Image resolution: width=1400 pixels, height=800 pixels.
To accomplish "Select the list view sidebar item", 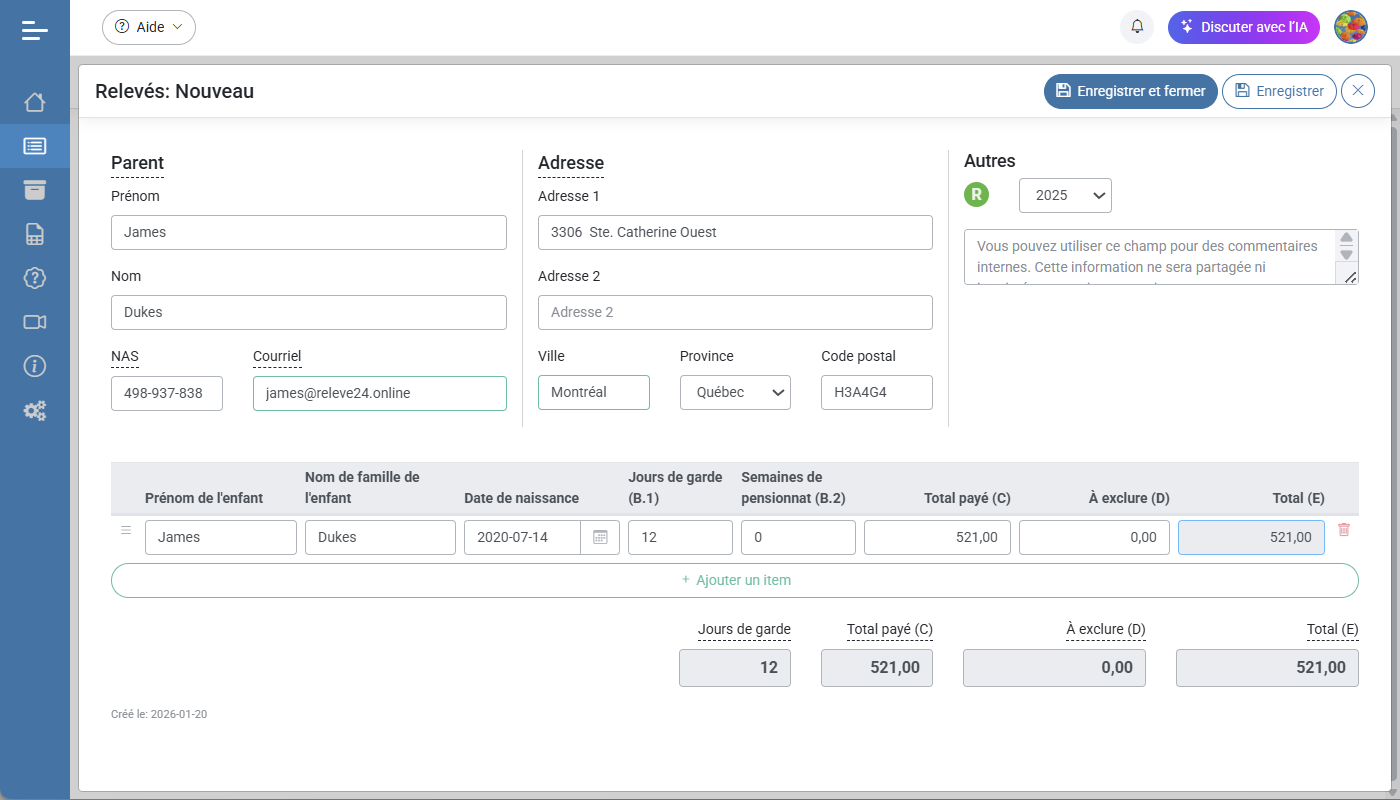I will point(35,146).
